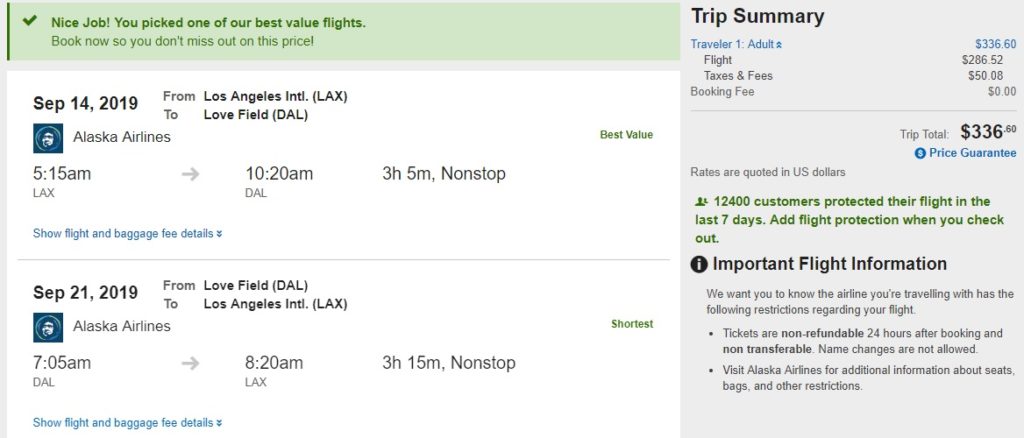
Task: Click the arrow icon between 7:05am and 8:20am
Action: [190, 363]
